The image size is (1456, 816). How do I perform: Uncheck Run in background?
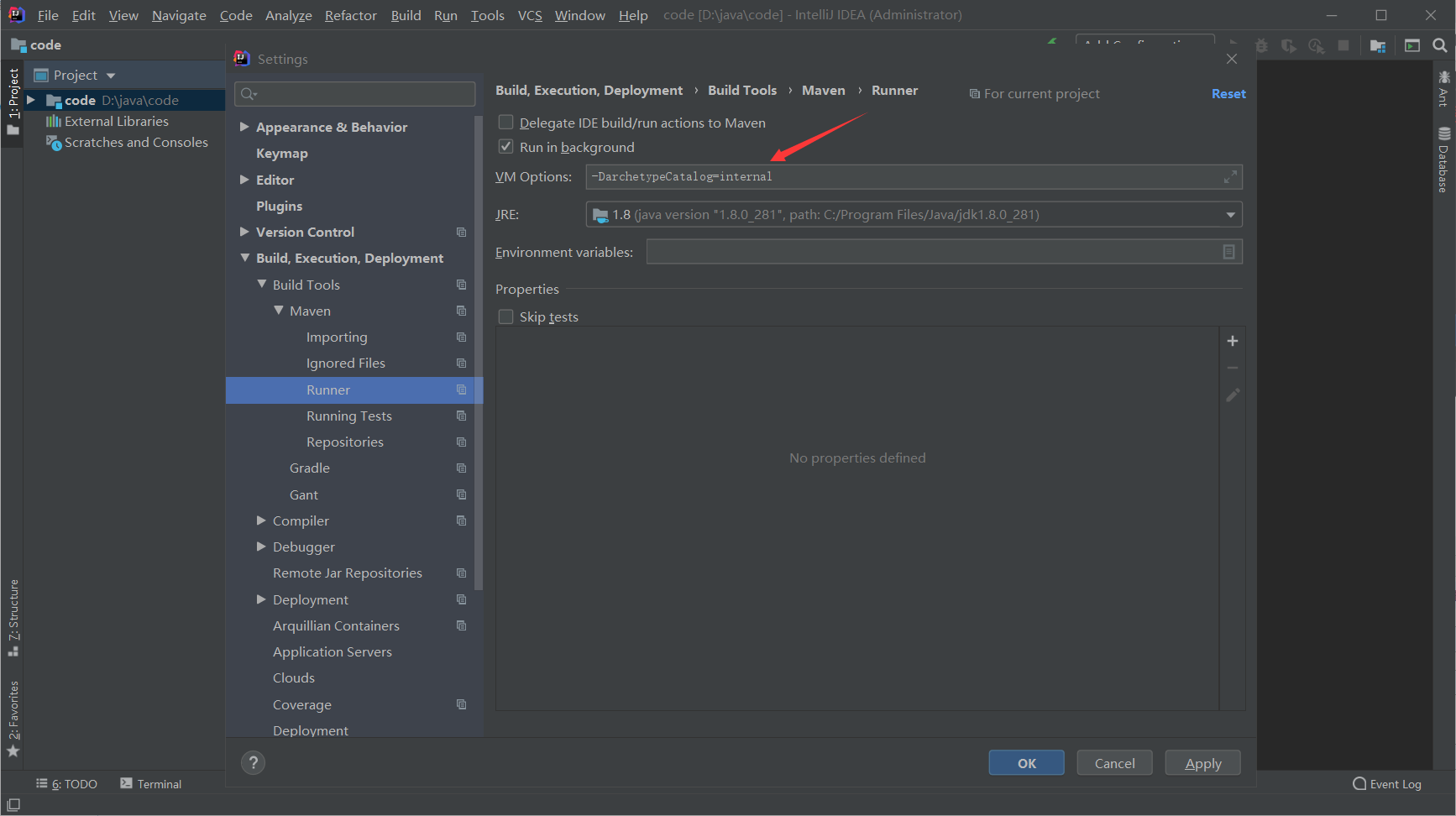click(505, 147)
